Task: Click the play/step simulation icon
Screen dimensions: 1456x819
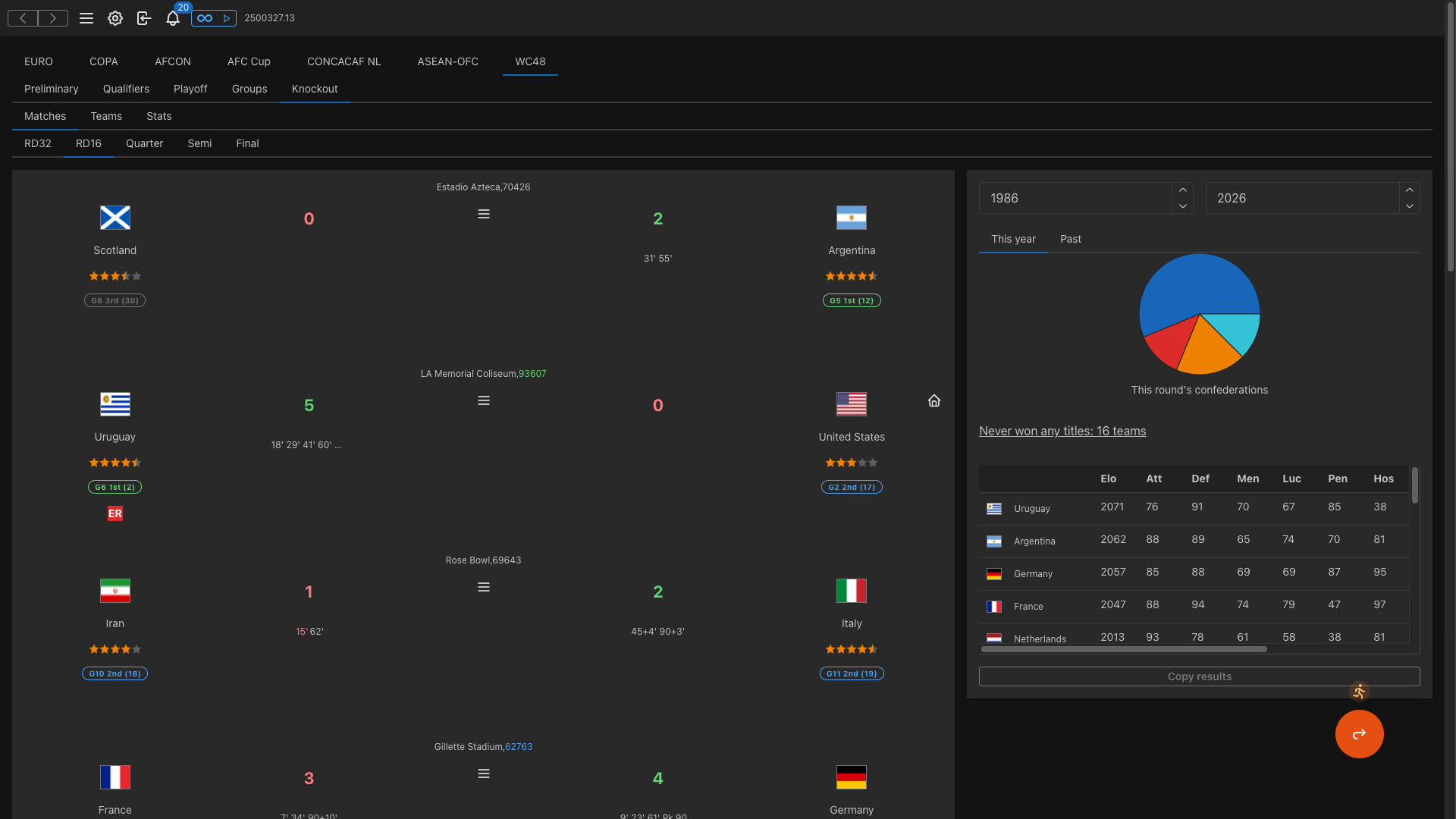Action: point(227,17)
